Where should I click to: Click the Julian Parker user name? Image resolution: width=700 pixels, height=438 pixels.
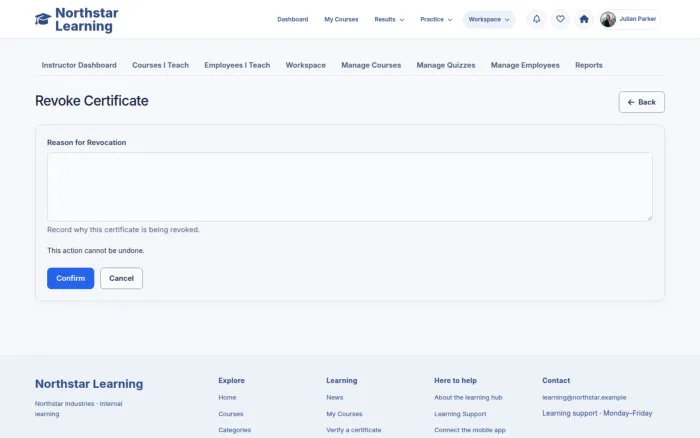[638, 19]
